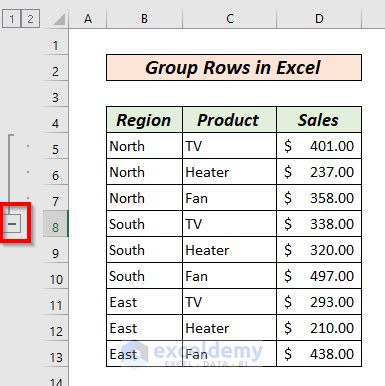
Task: Select the $497.00 sales cell
Action: (x=319, y=276)
